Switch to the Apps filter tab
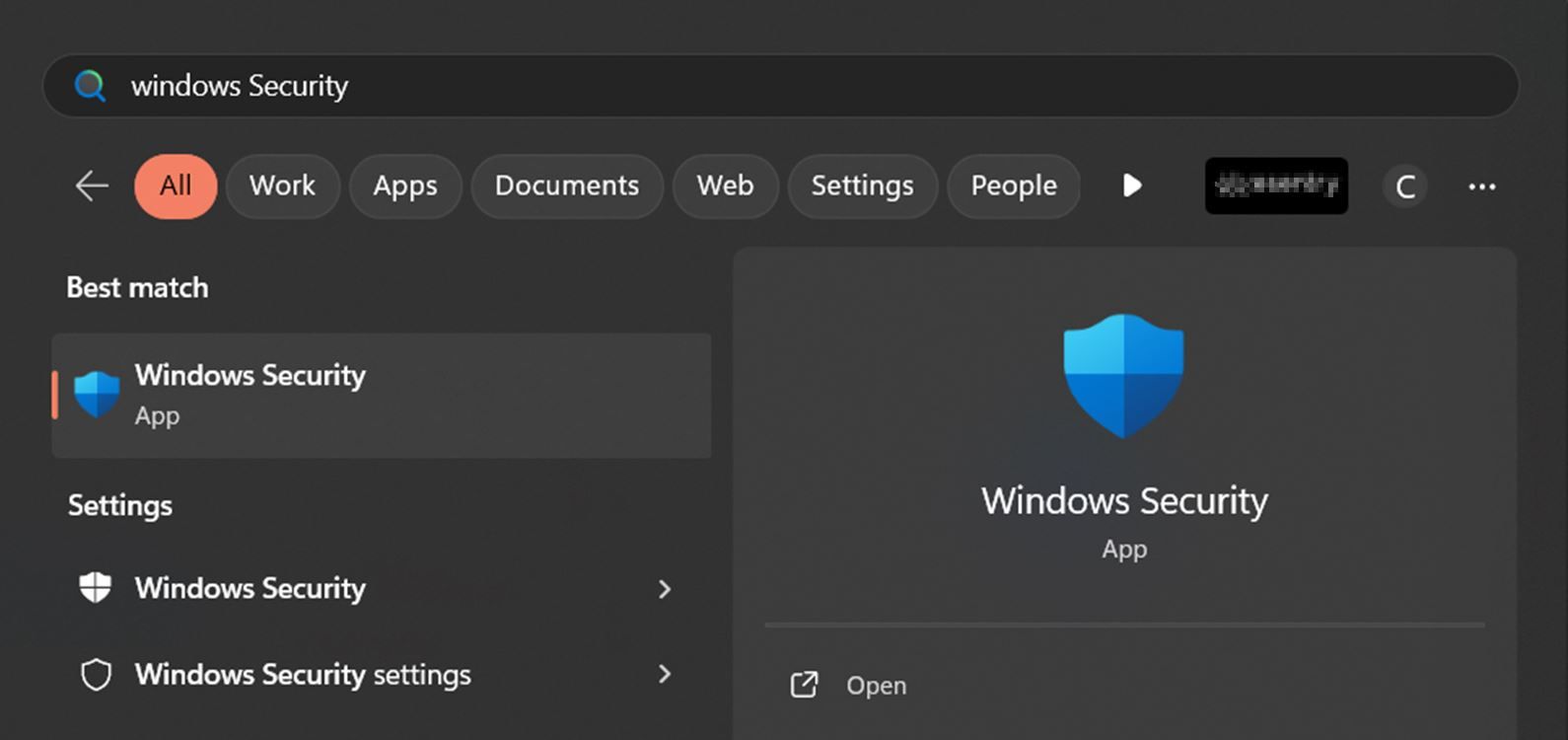 (404, 185)
